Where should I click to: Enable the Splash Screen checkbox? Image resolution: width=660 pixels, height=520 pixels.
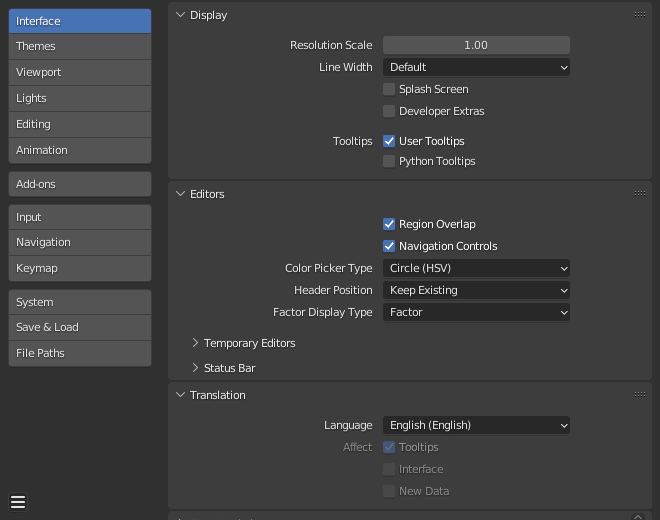(390, 89)
